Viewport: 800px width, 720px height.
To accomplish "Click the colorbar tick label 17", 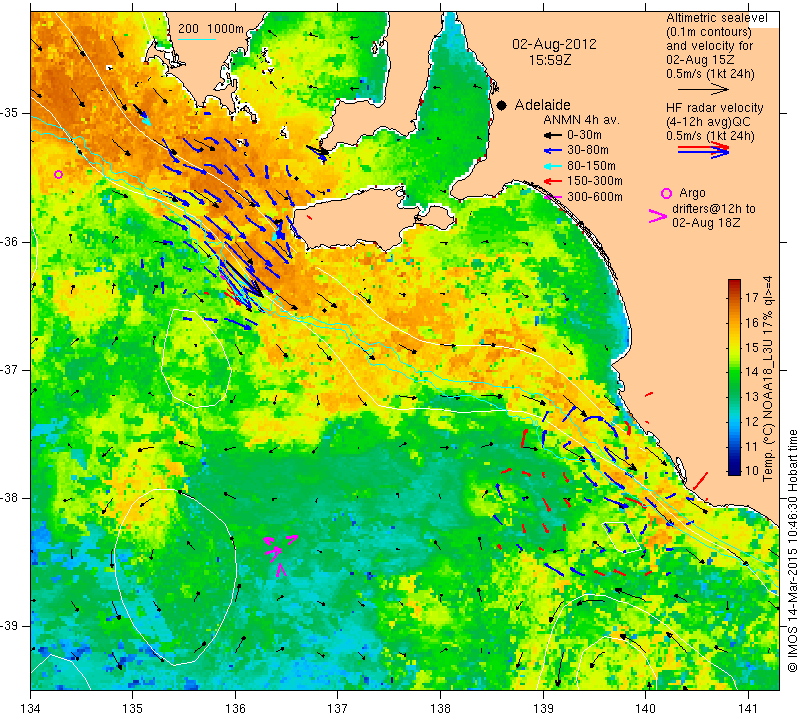I will (752, 297).
